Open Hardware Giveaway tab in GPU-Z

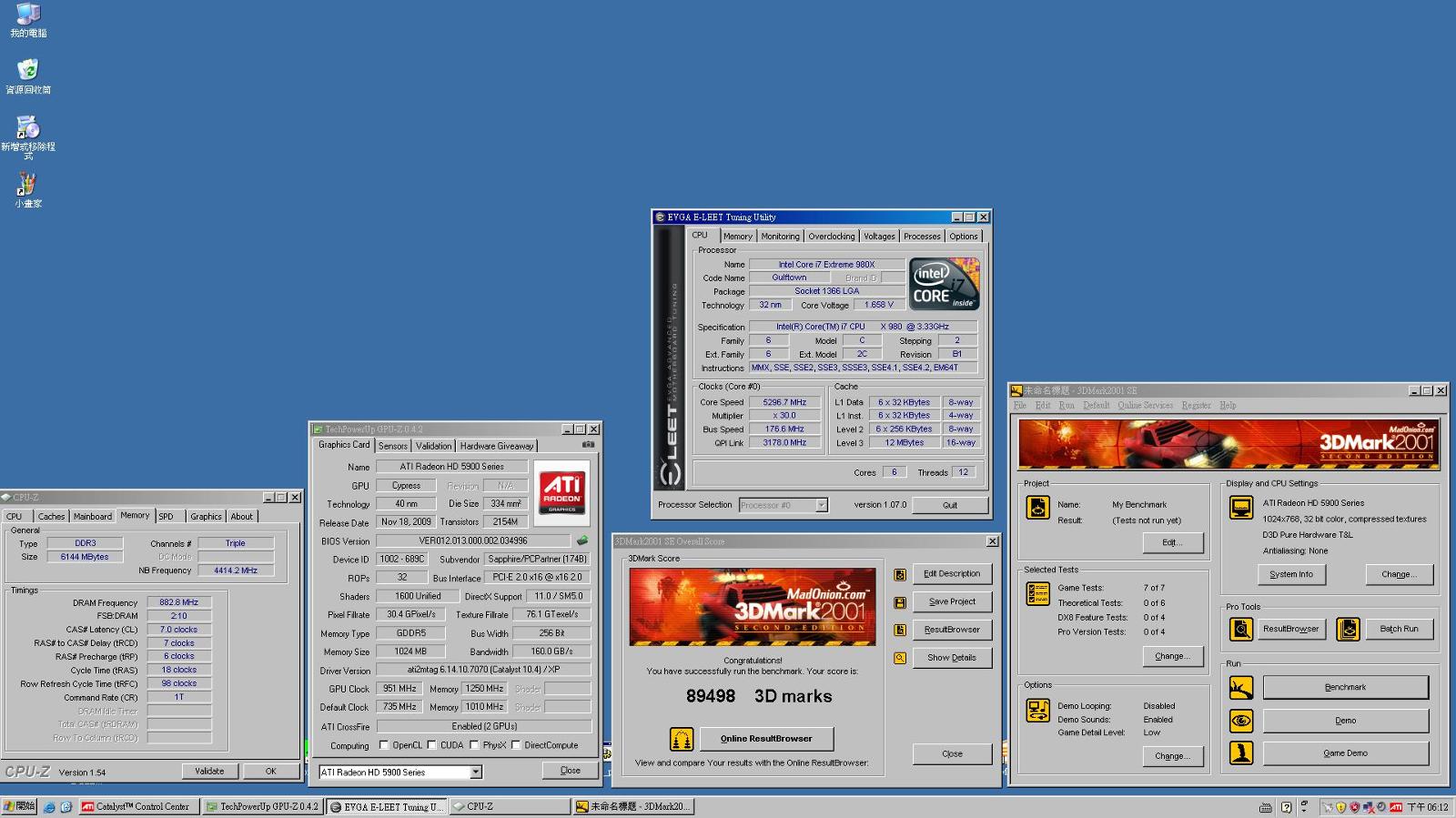pos(497,446)
